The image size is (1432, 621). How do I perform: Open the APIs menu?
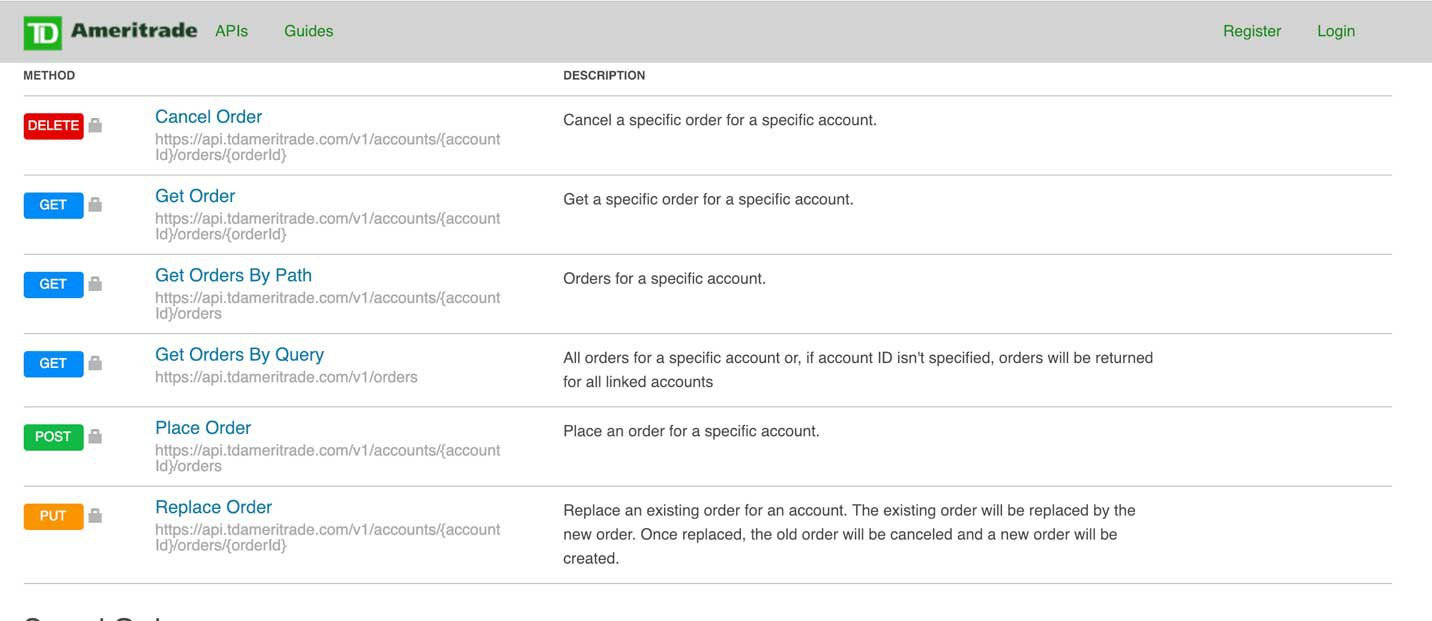tap(231, 31)
